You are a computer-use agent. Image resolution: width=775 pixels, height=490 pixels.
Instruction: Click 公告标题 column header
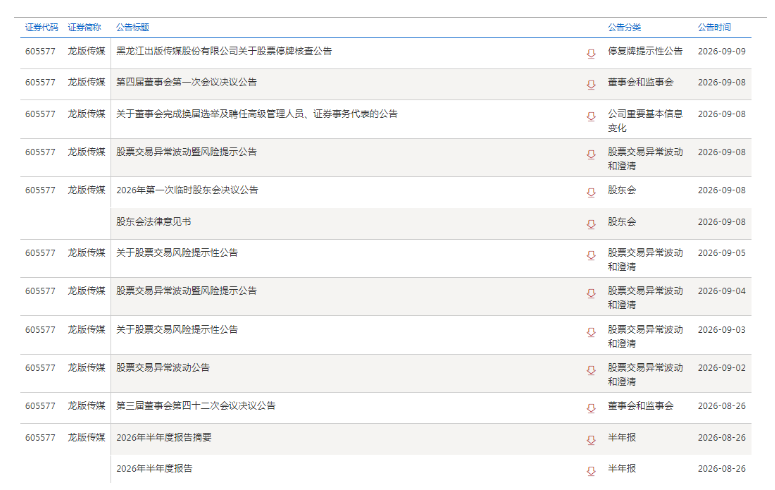click(x=132, y=27)
